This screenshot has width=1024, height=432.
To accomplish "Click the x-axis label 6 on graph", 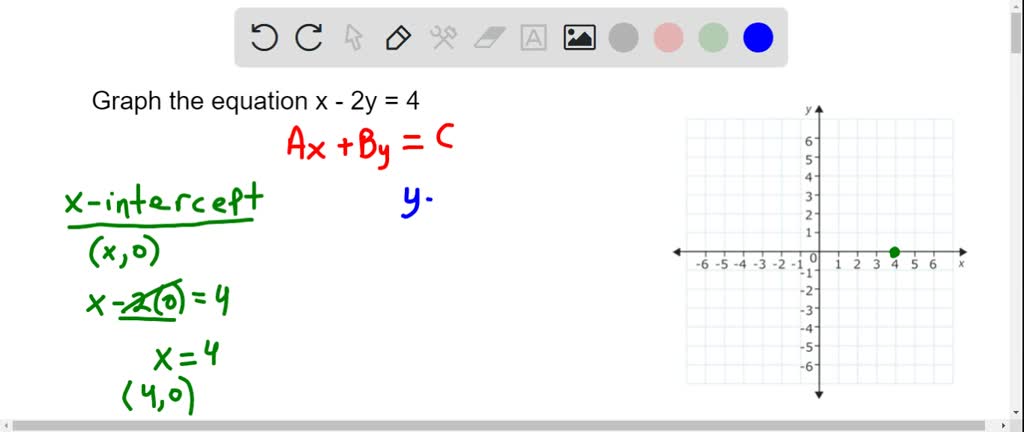I will (933, 264).
